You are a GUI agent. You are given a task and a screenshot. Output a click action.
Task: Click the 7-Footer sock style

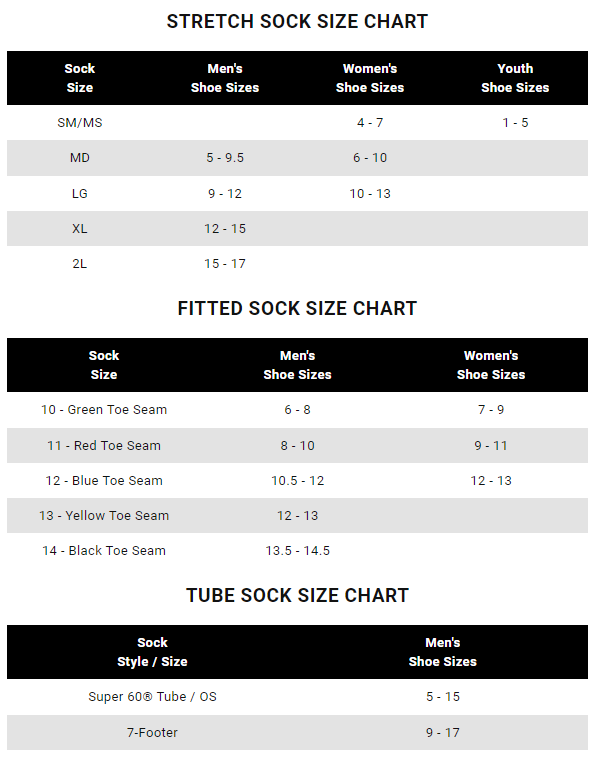152,733
